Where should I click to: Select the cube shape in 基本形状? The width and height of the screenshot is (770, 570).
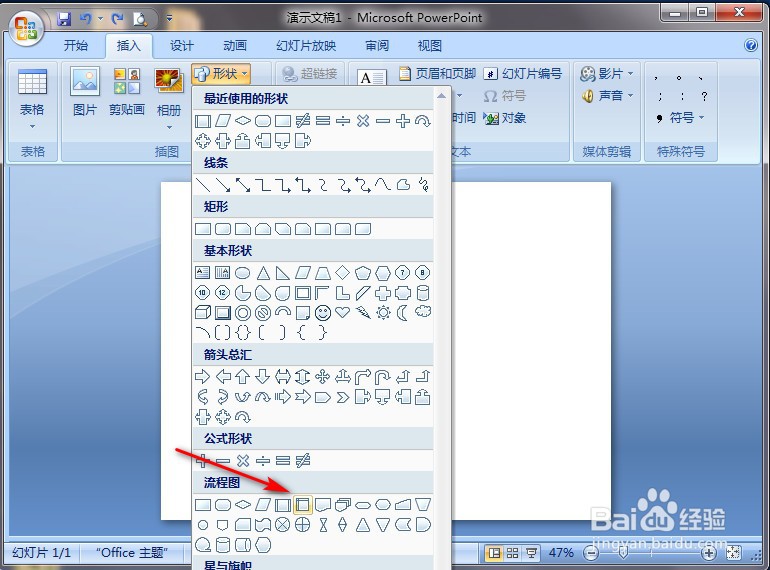coord(203,313)
